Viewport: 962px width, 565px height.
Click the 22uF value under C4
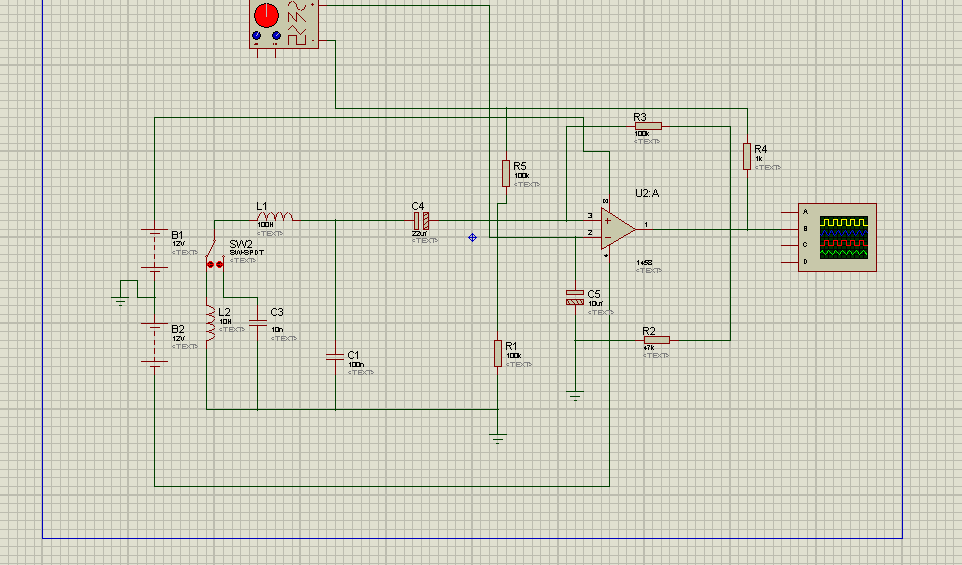coord(420,234)
